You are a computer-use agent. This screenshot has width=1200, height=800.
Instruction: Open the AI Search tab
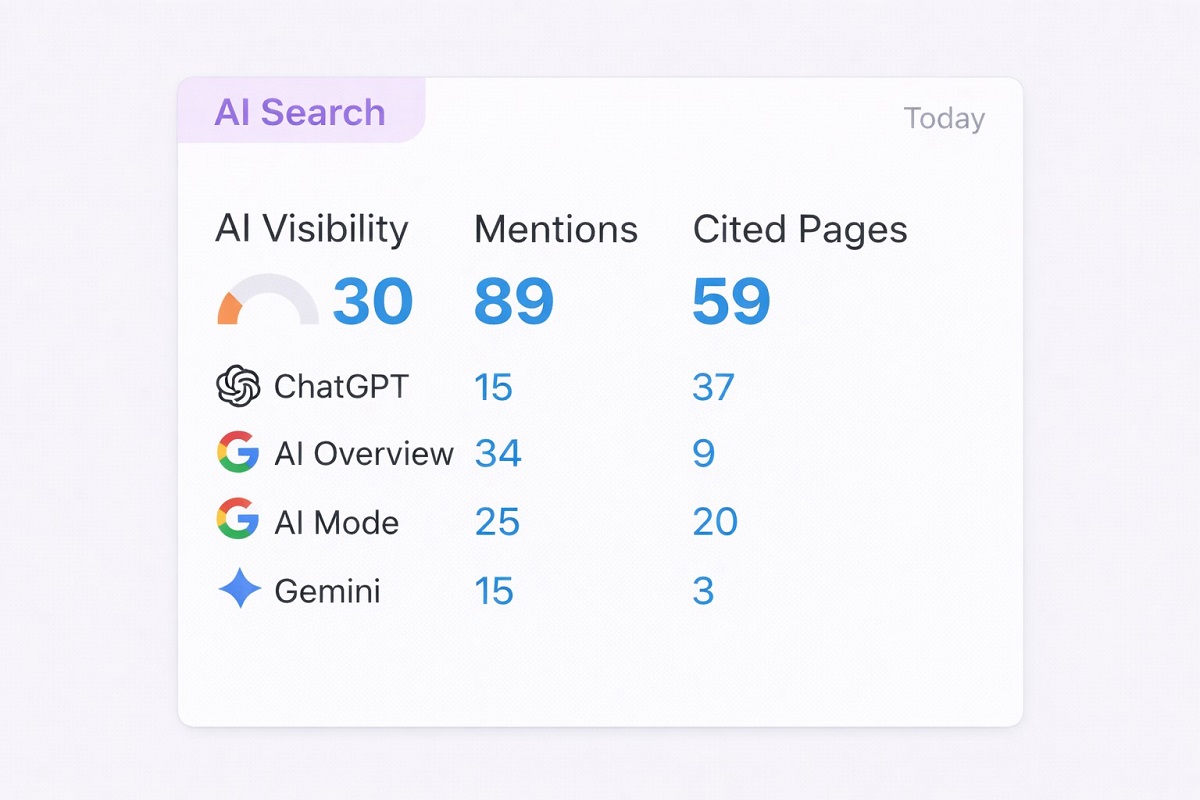point(300,112)
